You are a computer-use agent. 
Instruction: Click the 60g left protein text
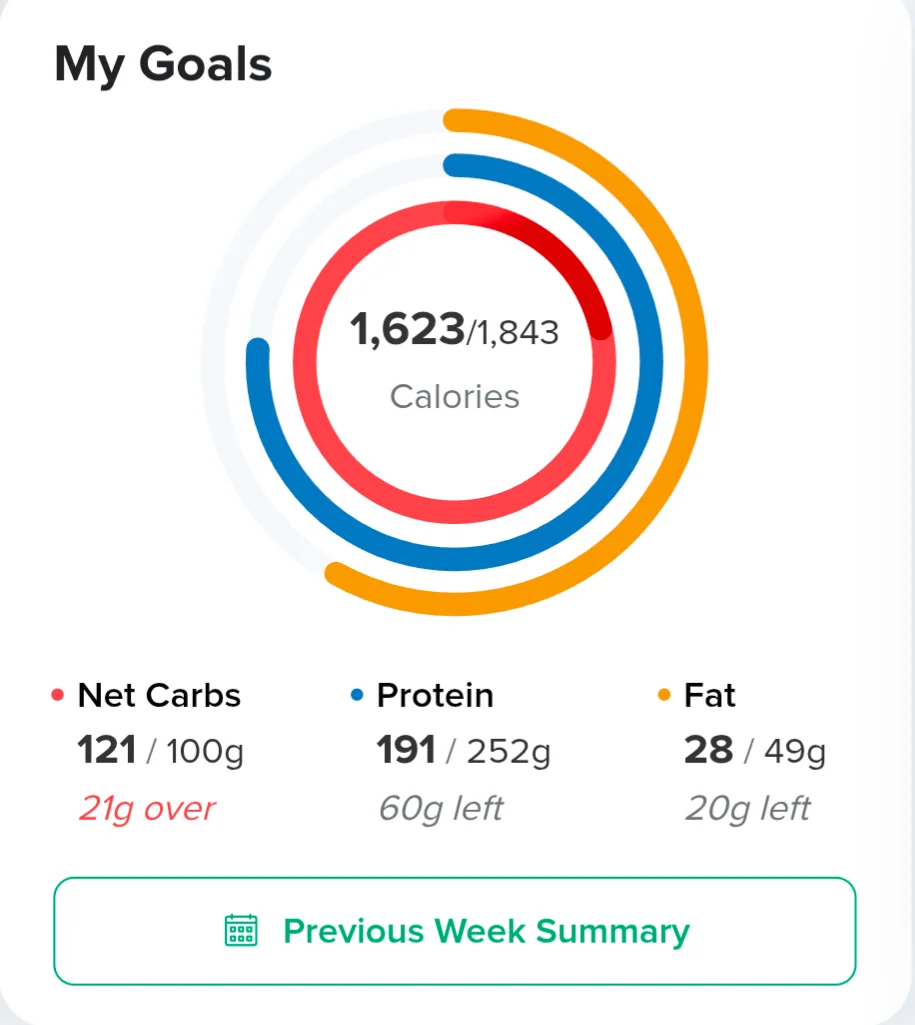pyautogui.click(x=441, y=809)
